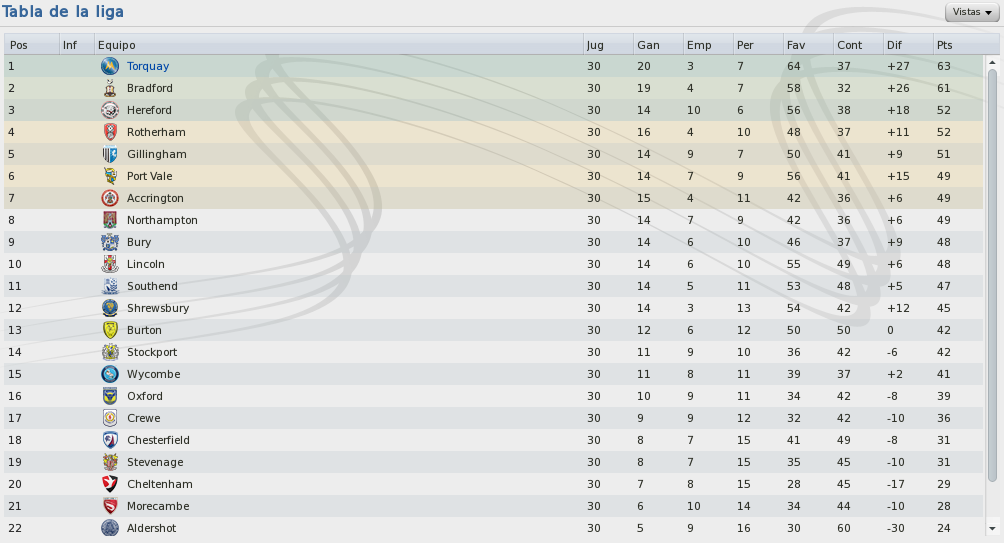
Task: Click the scrollbar down arrow
Action: pos(992,529)
